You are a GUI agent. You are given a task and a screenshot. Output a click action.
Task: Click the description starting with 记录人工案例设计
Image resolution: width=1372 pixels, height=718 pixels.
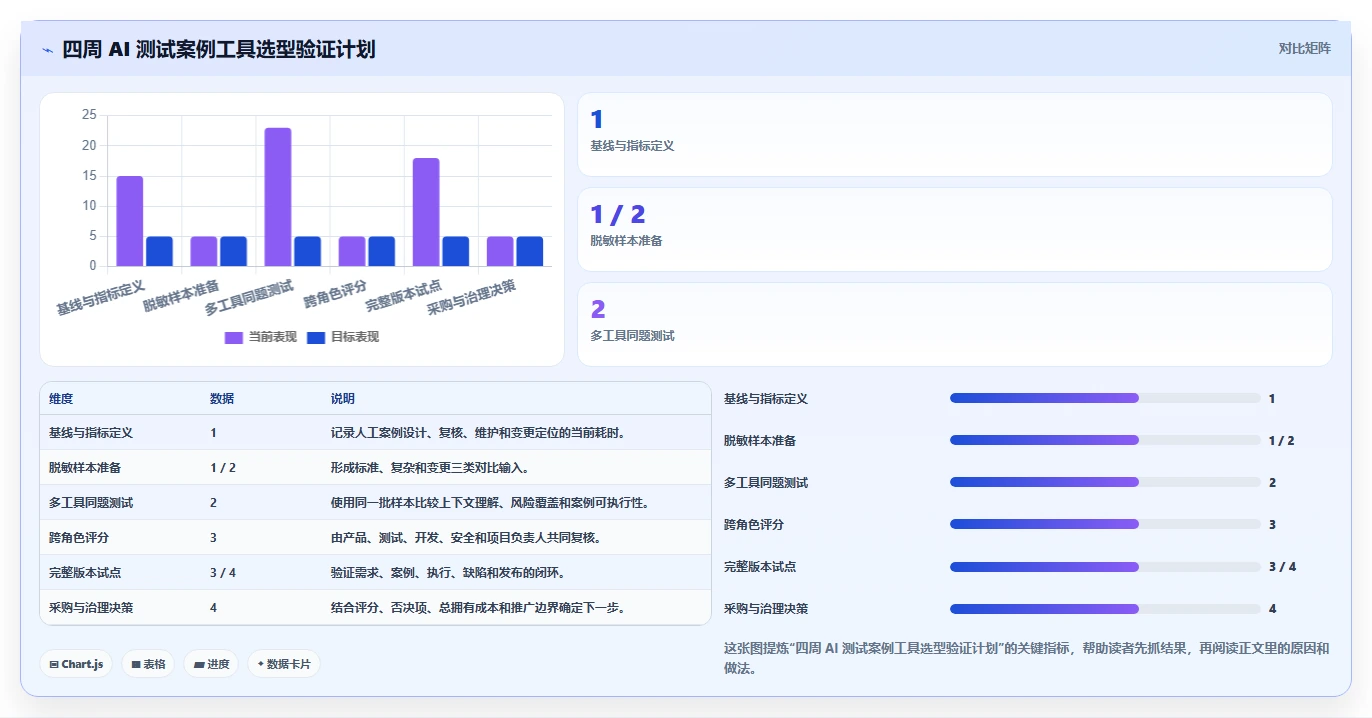coord(479,433)
